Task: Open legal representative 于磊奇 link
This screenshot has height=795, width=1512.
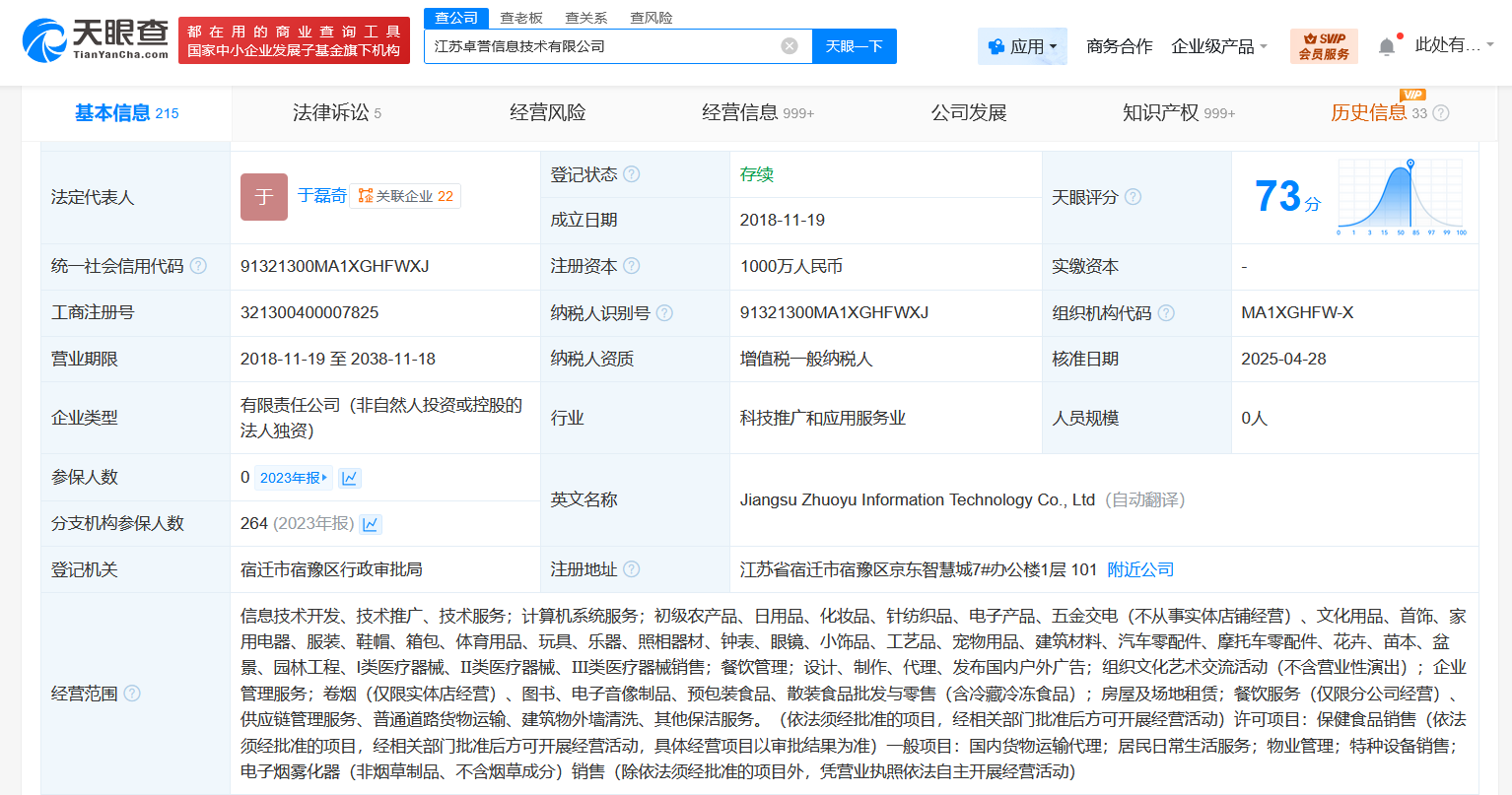Action: point(322,196)
